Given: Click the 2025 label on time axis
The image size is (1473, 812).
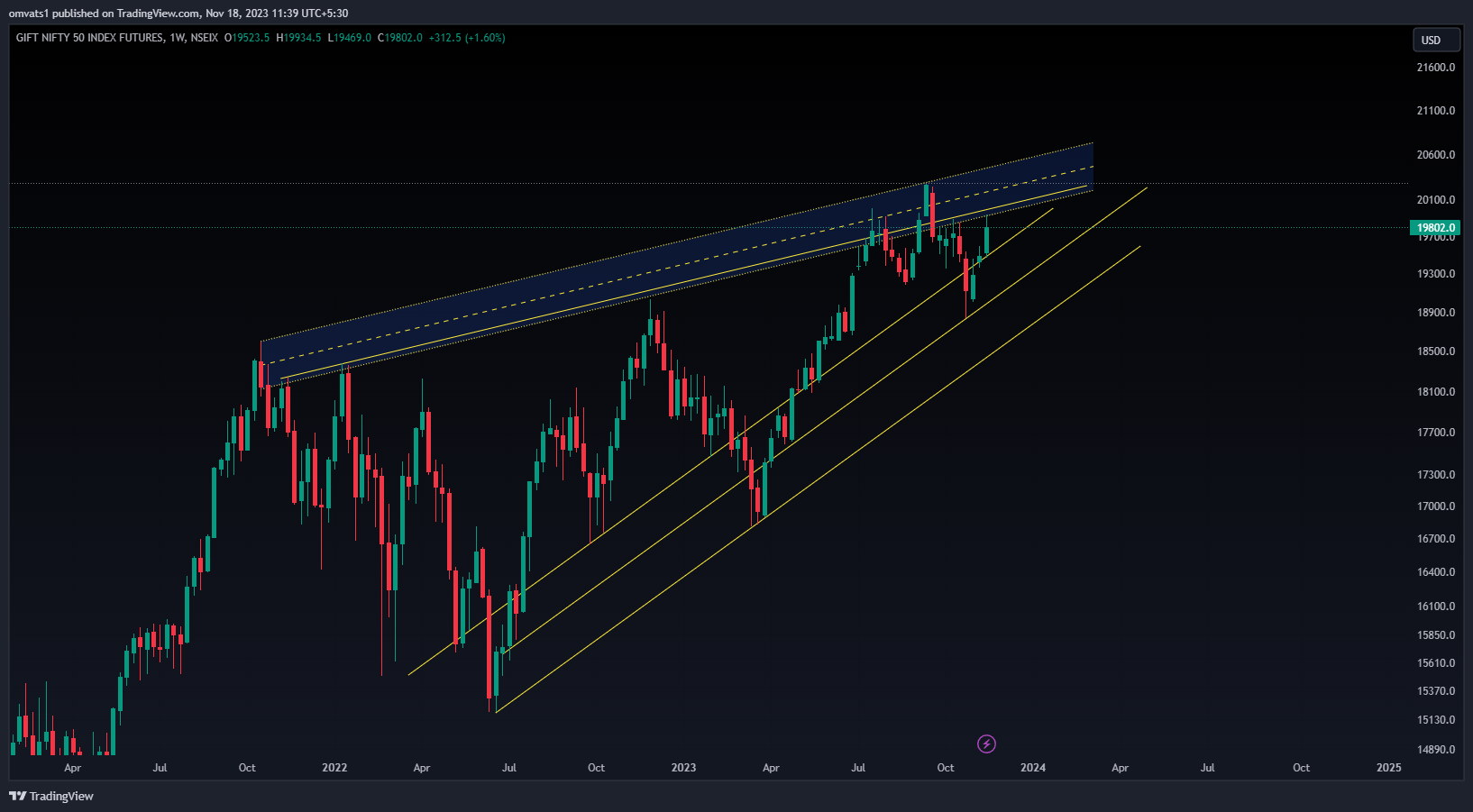Looking at the screenshot, I should 1389,768.
